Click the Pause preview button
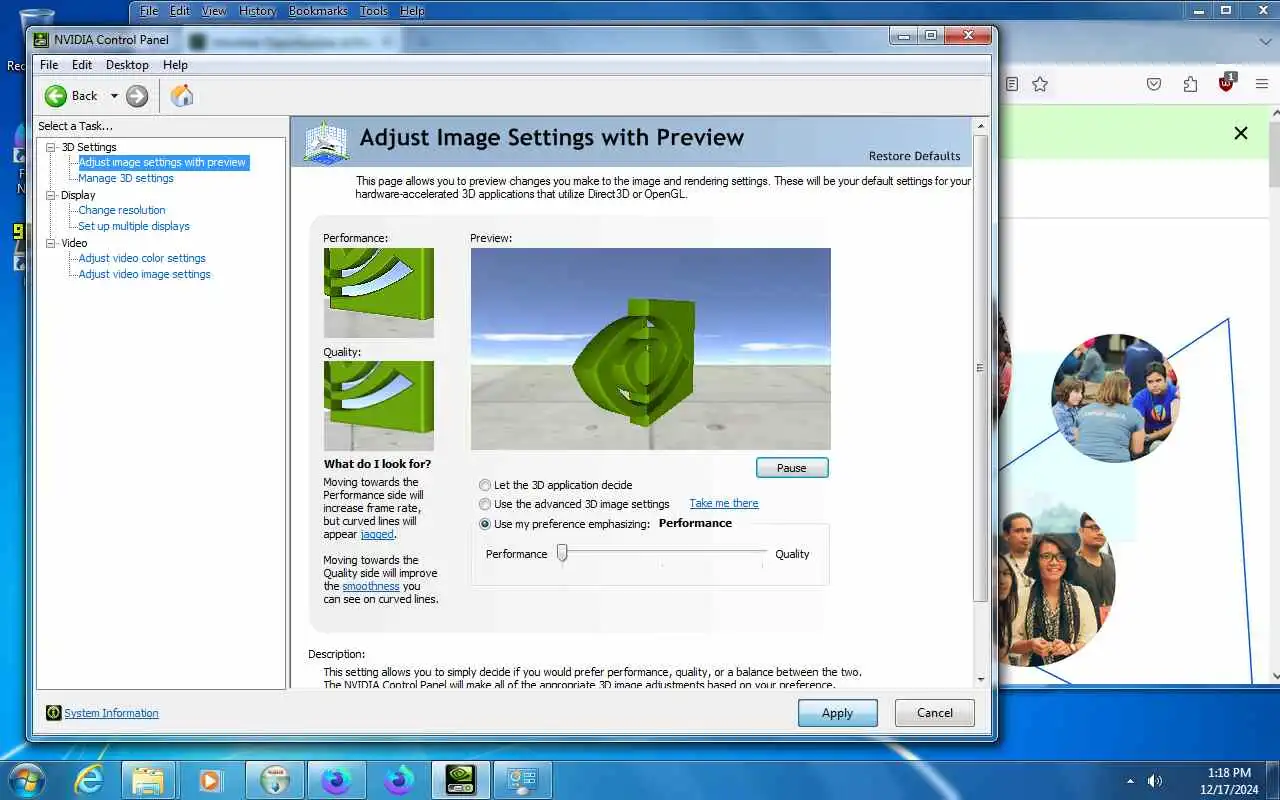 (792, 467)
